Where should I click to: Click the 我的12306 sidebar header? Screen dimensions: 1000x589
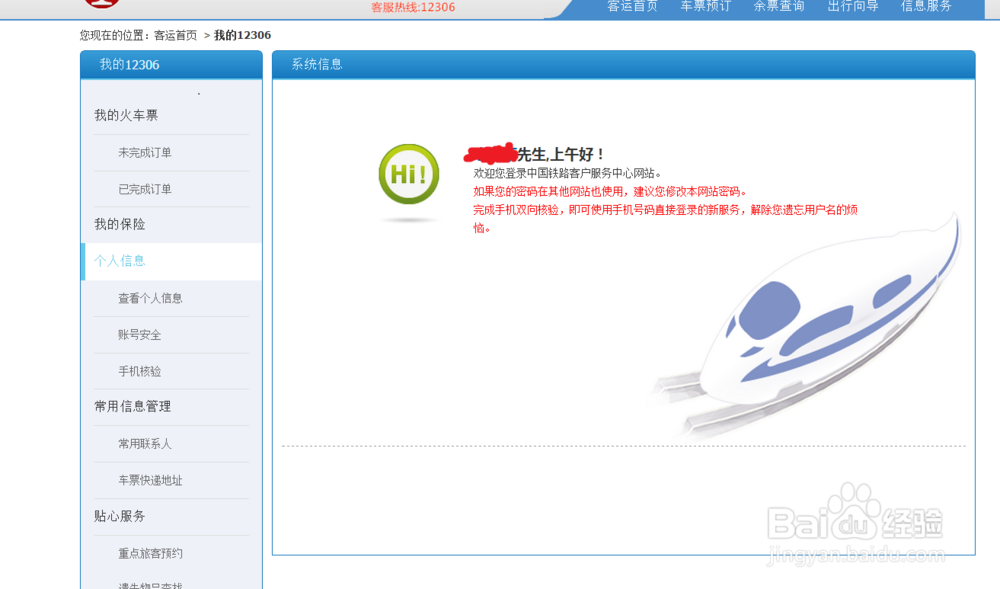click(x=171, y=64)
